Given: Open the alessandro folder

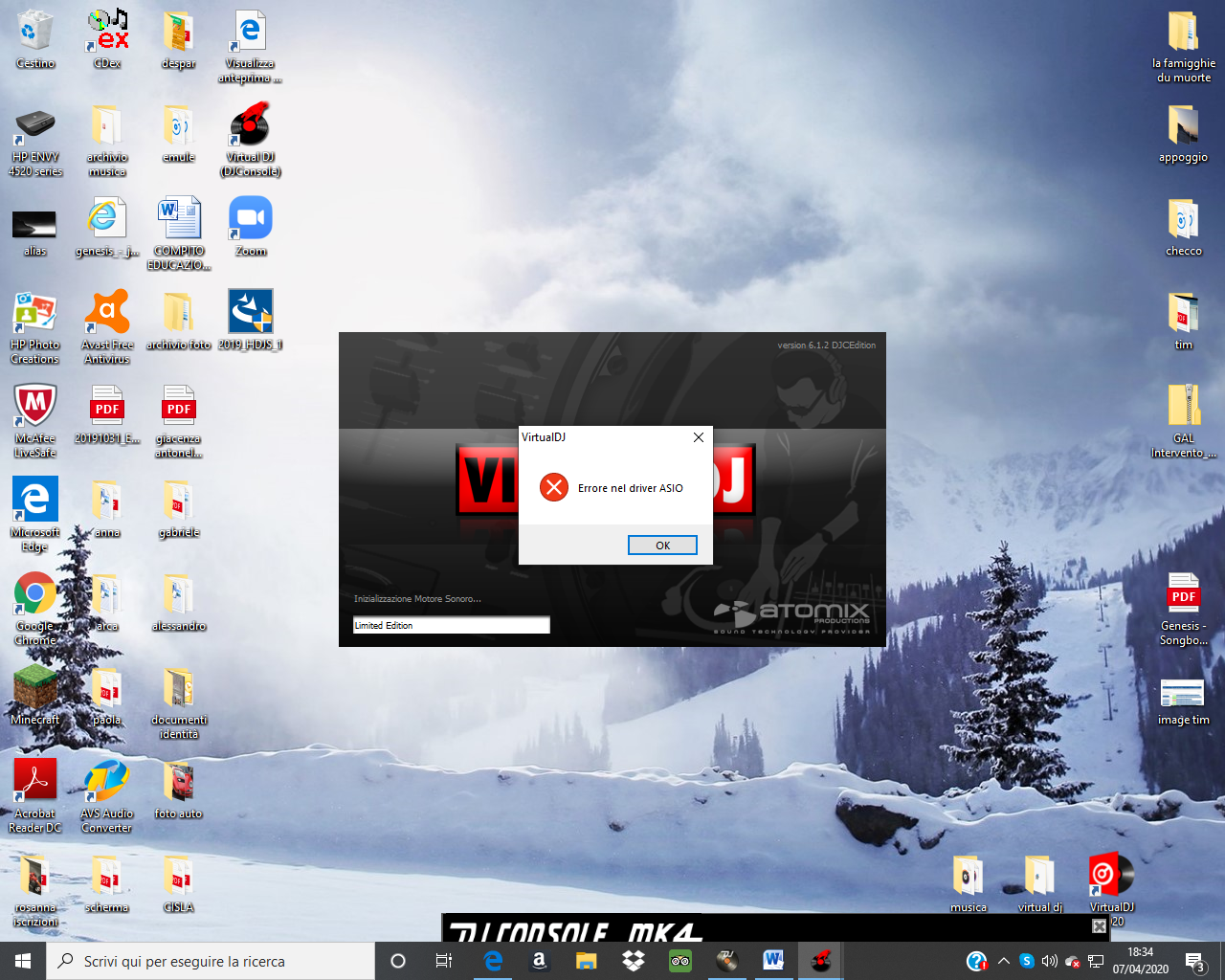Looking at the screenshot, I should pyautogui.click(x=179, y=603).
